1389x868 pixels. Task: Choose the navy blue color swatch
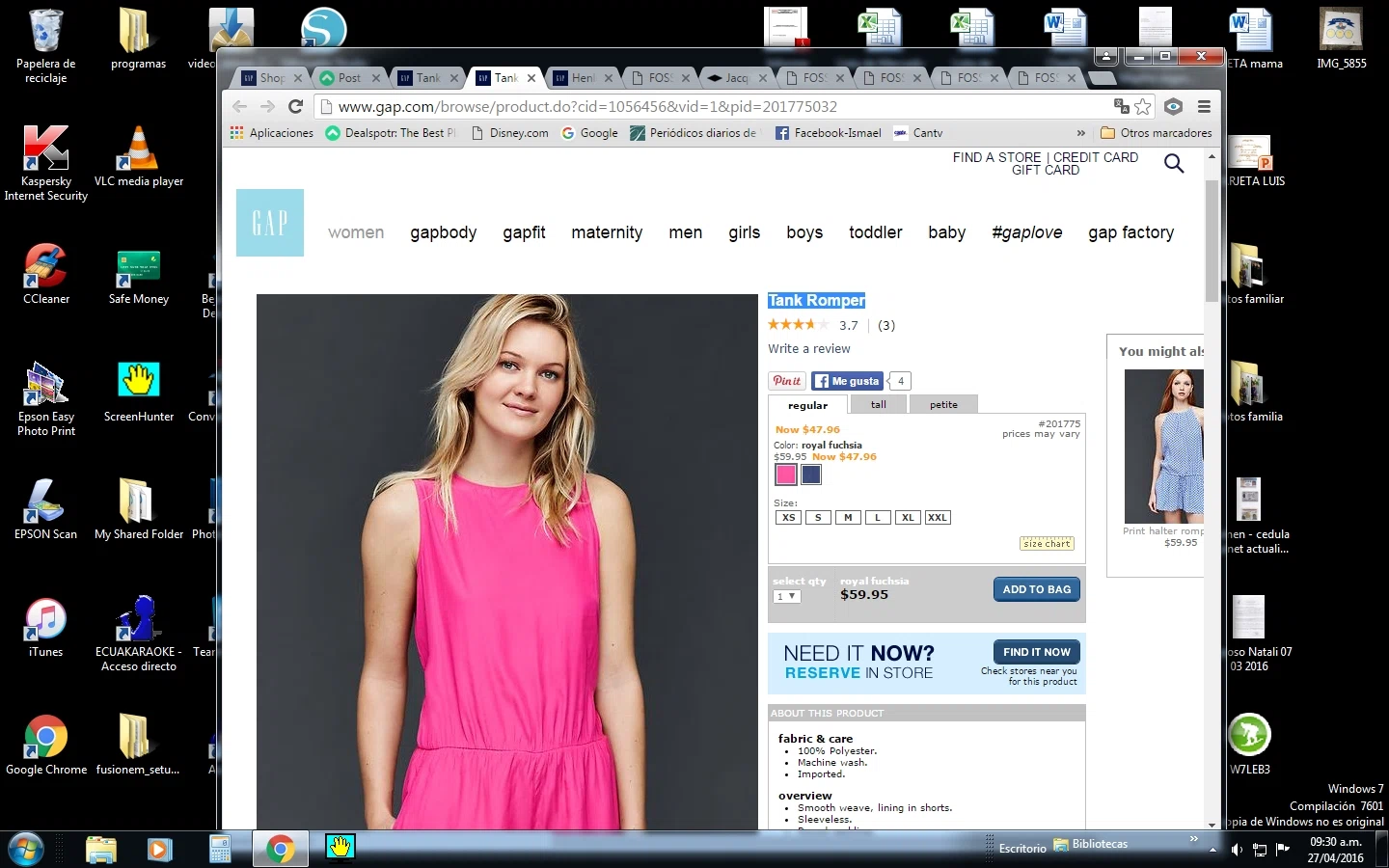click(x=811, y=475)
